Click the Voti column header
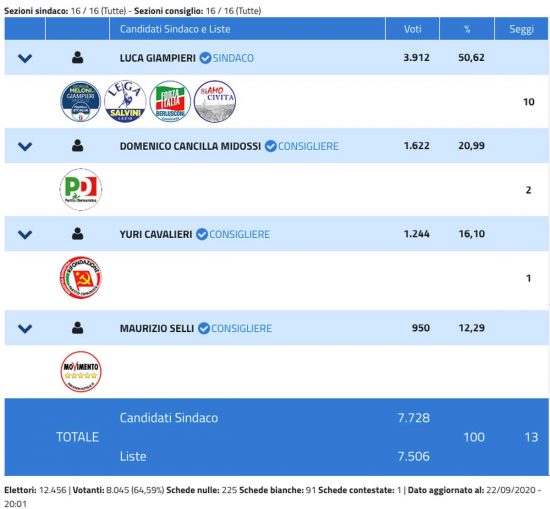 tap(412, 29)
